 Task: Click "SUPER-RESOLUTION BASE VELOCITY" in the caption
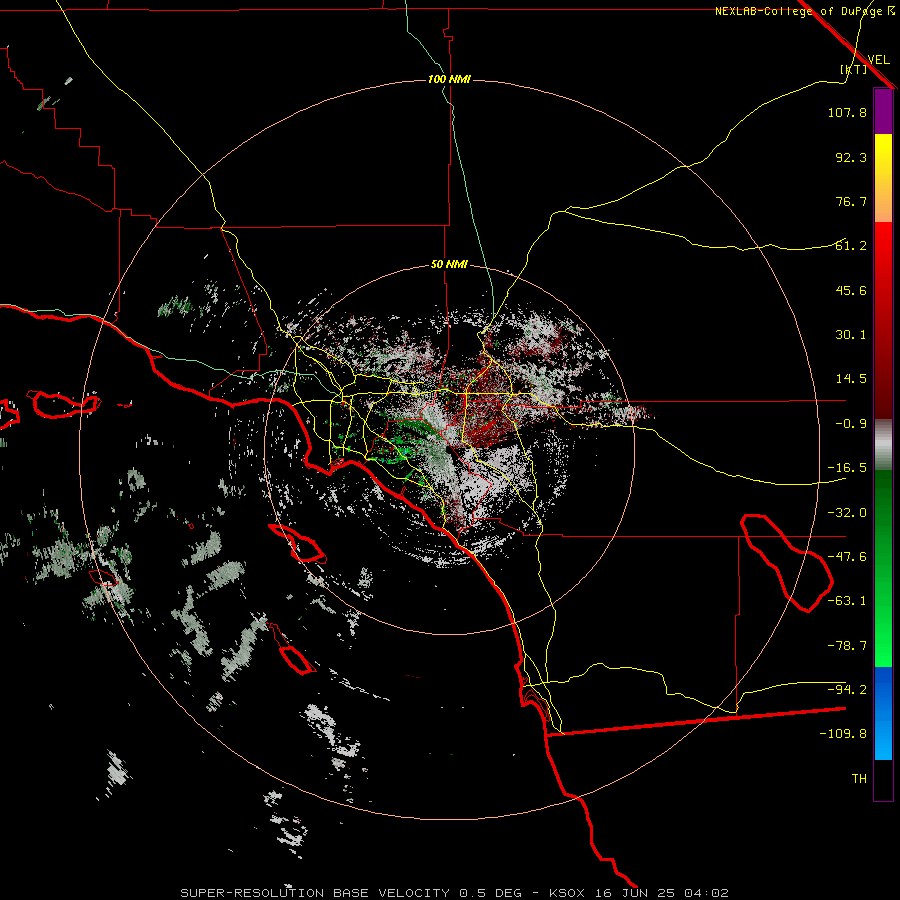pyautogui.click(x=315, y=893)
